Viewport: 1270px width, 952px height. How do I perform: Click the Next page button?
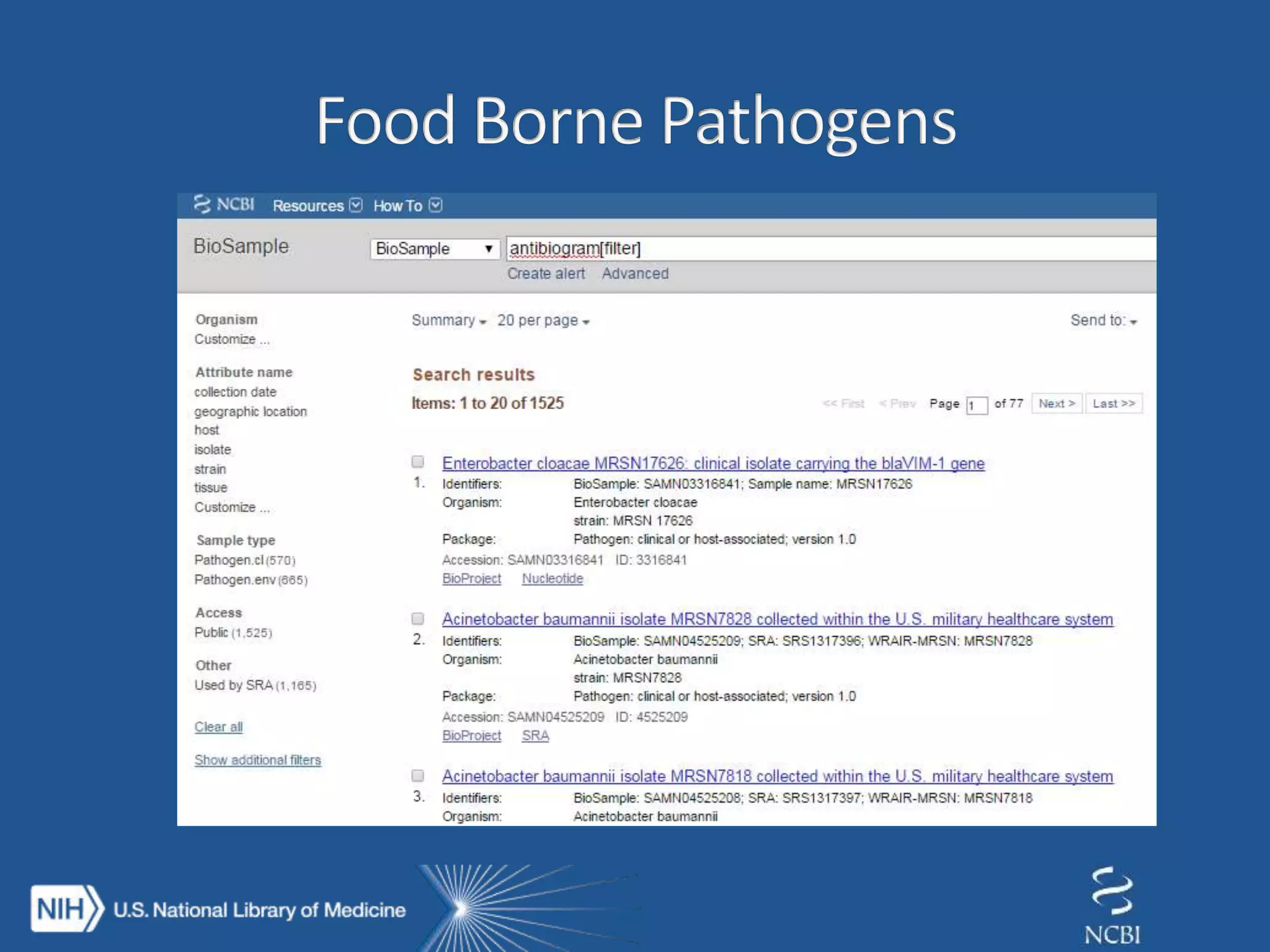tap(1057, 403)
